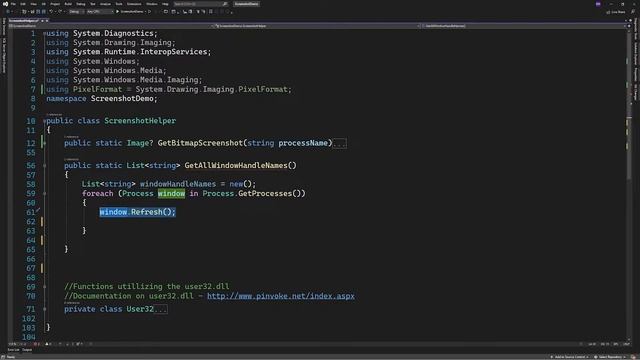Collapse the foreach block at line 59
The width and height of the screenshot is (640, 360).
44,193
